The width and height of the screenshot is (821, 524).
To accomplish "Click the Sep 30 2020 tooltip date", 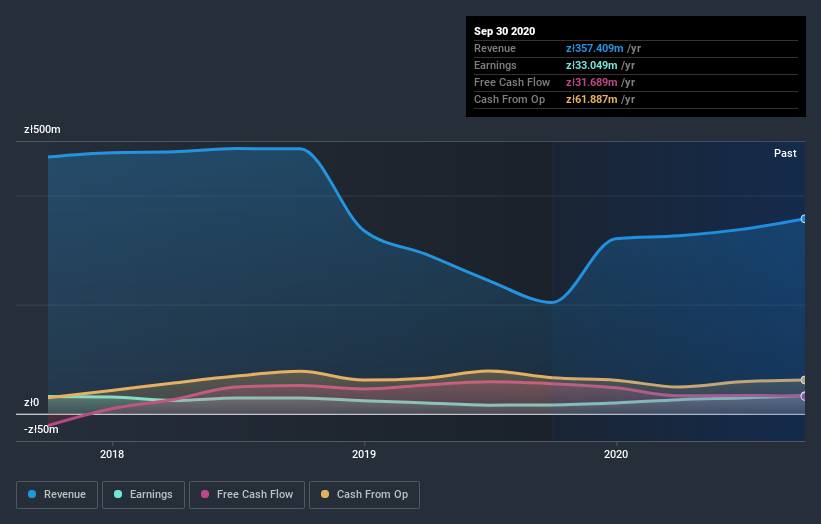I will click(504, 31).
